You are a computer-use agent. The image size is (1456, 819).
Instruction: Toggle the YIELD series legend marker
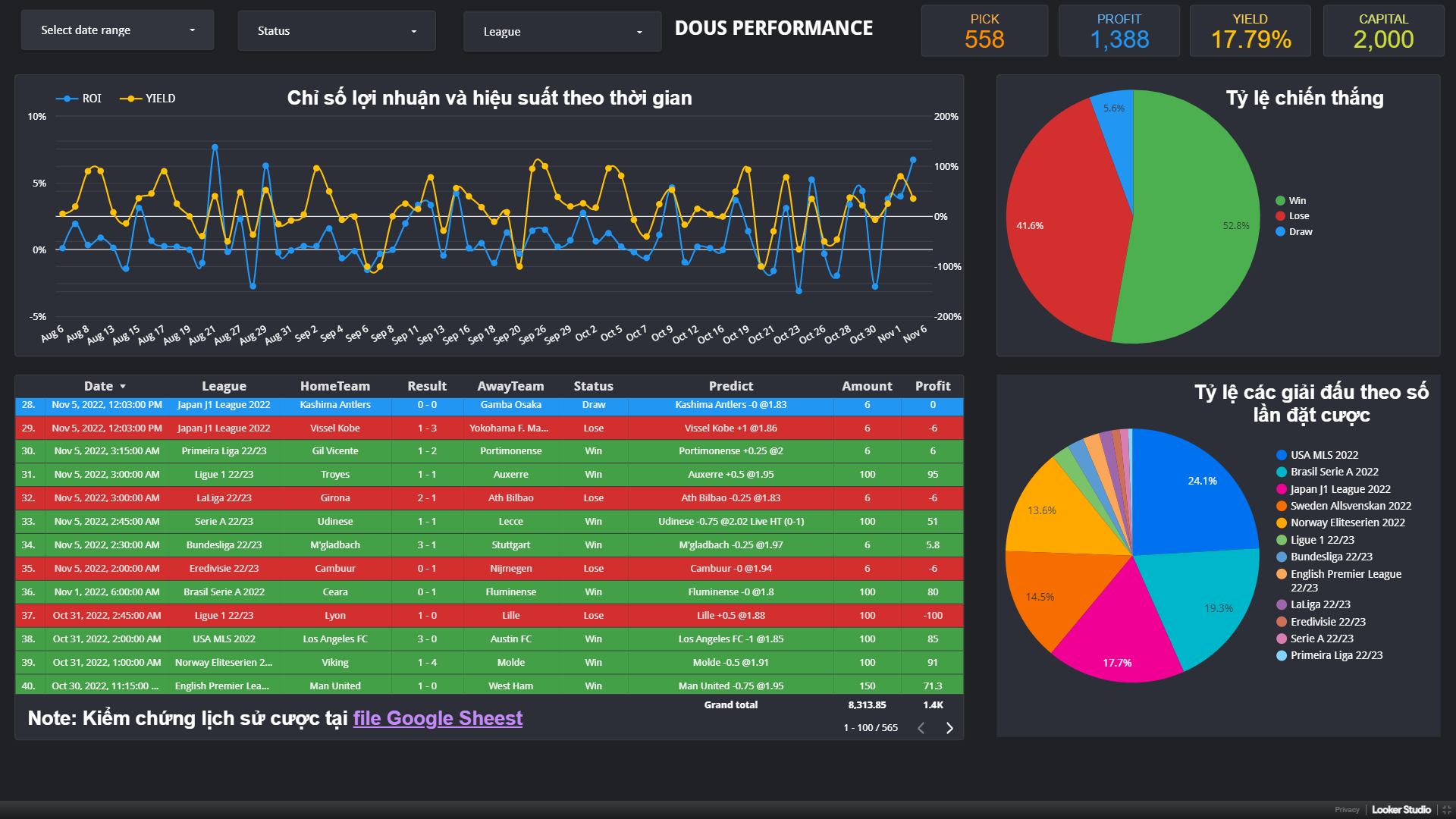tap(130, 99)
